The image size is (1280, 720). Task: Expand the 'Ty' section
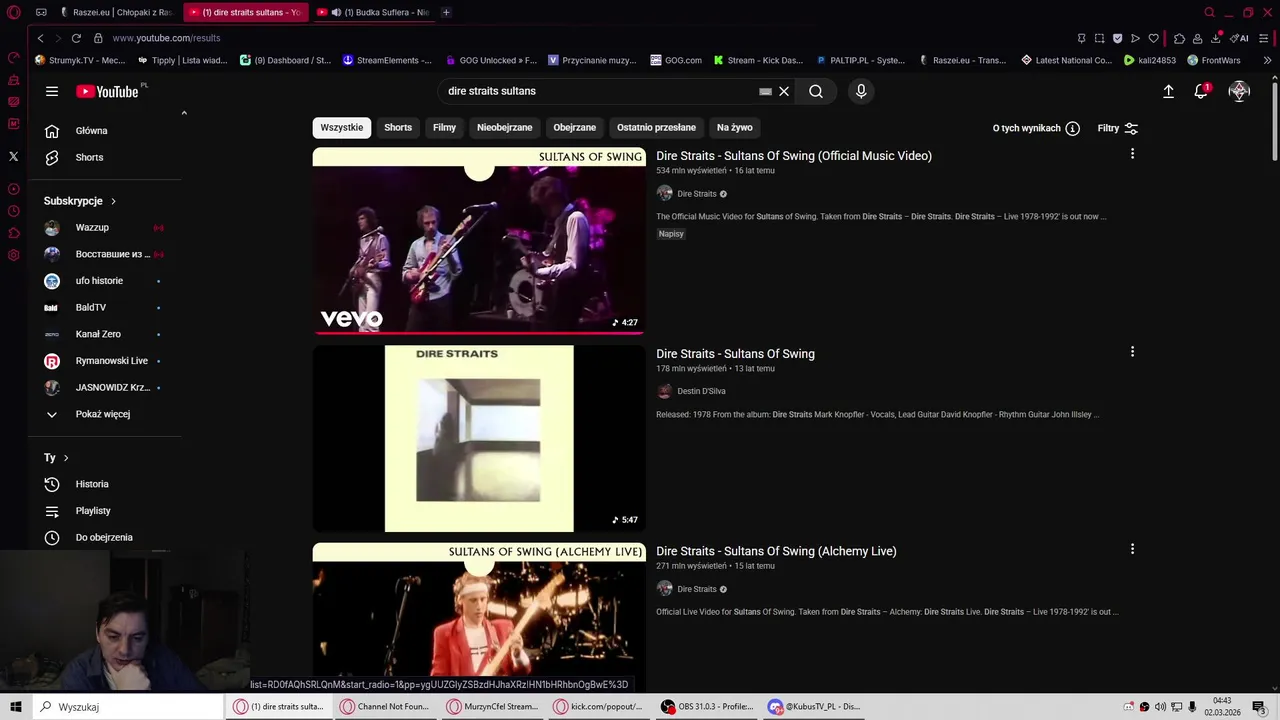pos(56,457)
